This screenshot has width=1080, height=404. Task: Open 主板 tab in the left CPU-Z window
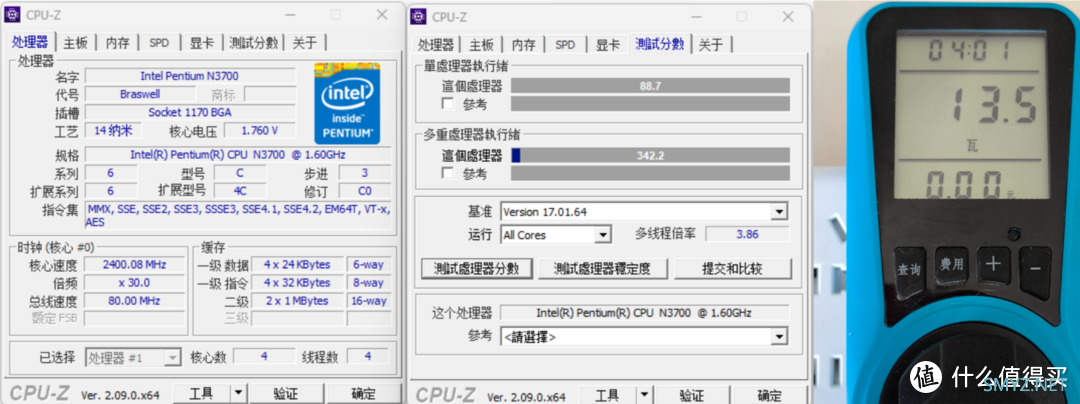tap(76, 43)
